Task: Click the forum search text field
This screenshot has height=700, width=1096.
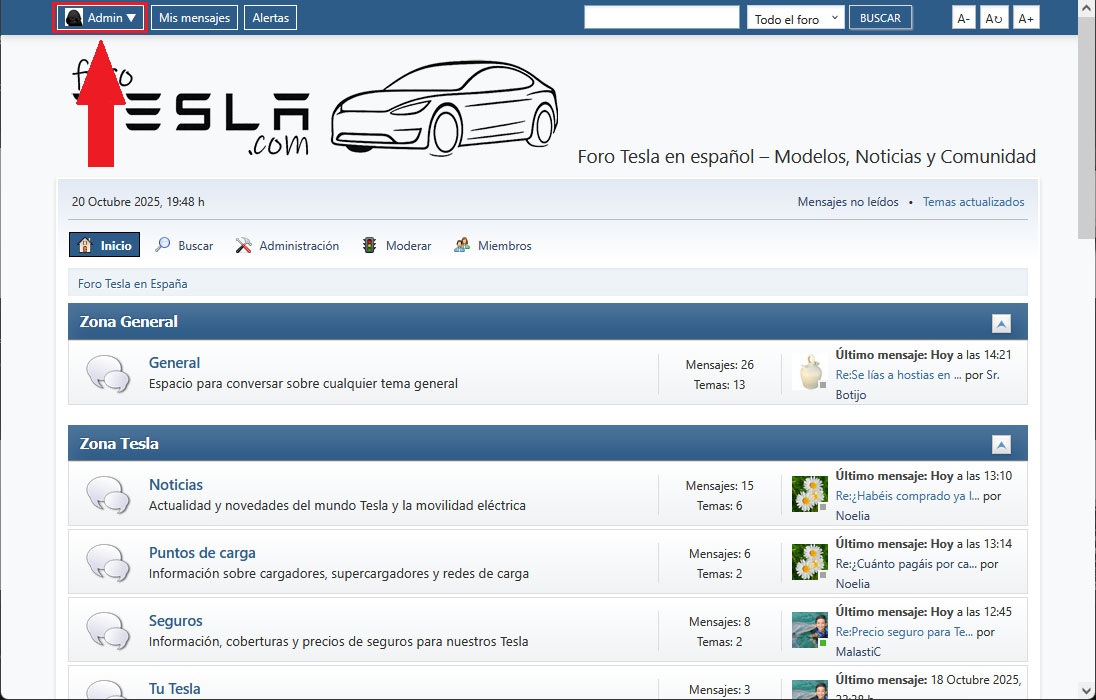Action: [x=661, y=18]
